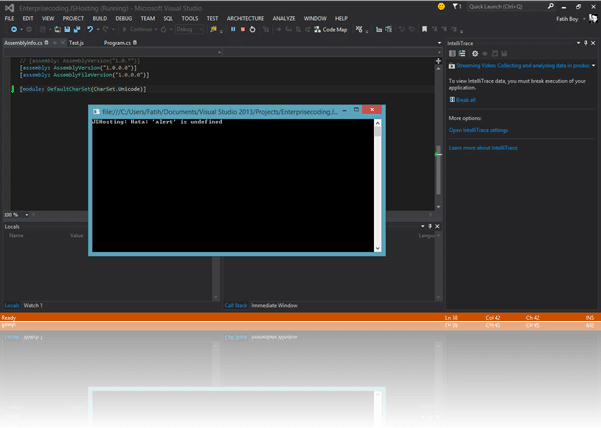Pin the IntelliTrace panel
The image size is (601, 428).
585,43
